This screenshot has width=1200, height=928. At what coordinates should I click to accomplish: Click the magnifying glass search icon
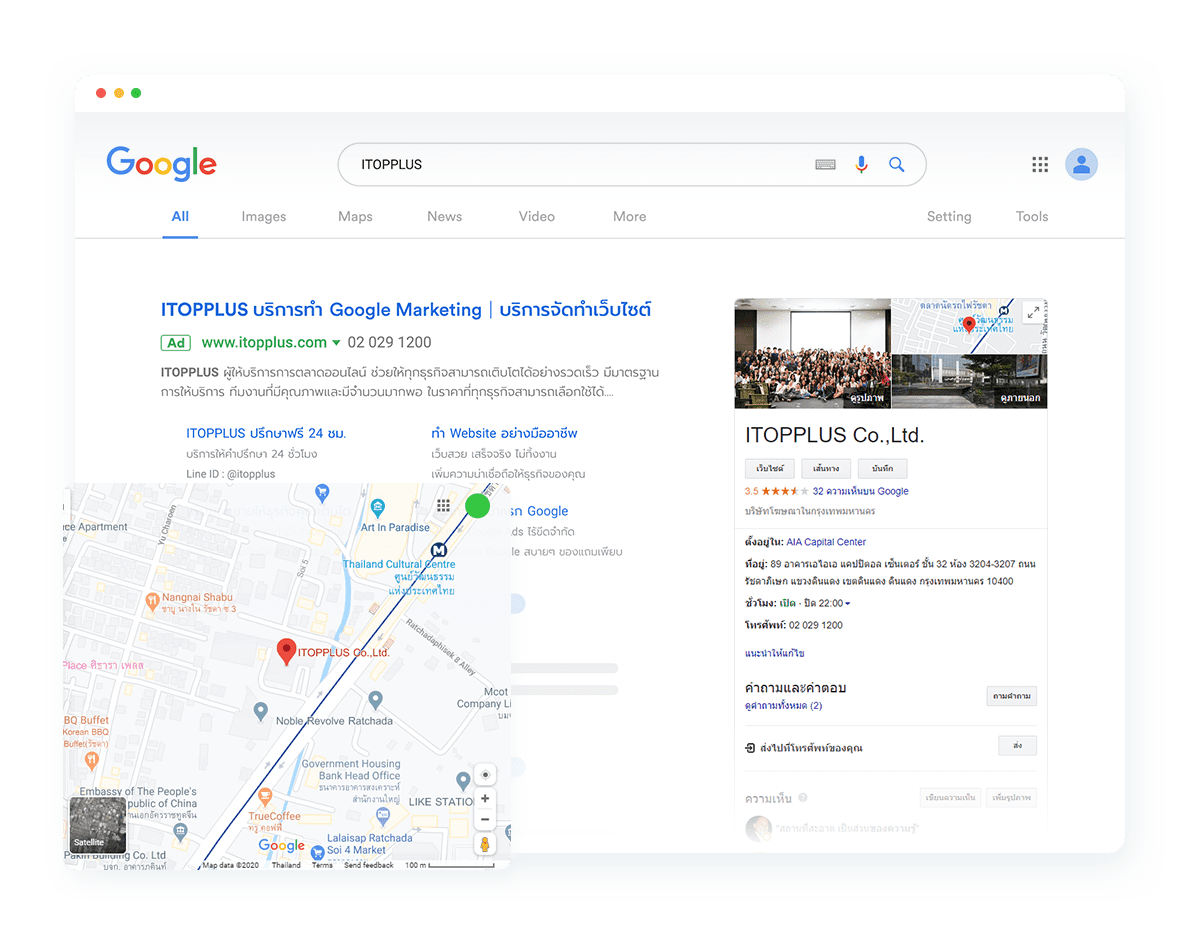point(897,165)
